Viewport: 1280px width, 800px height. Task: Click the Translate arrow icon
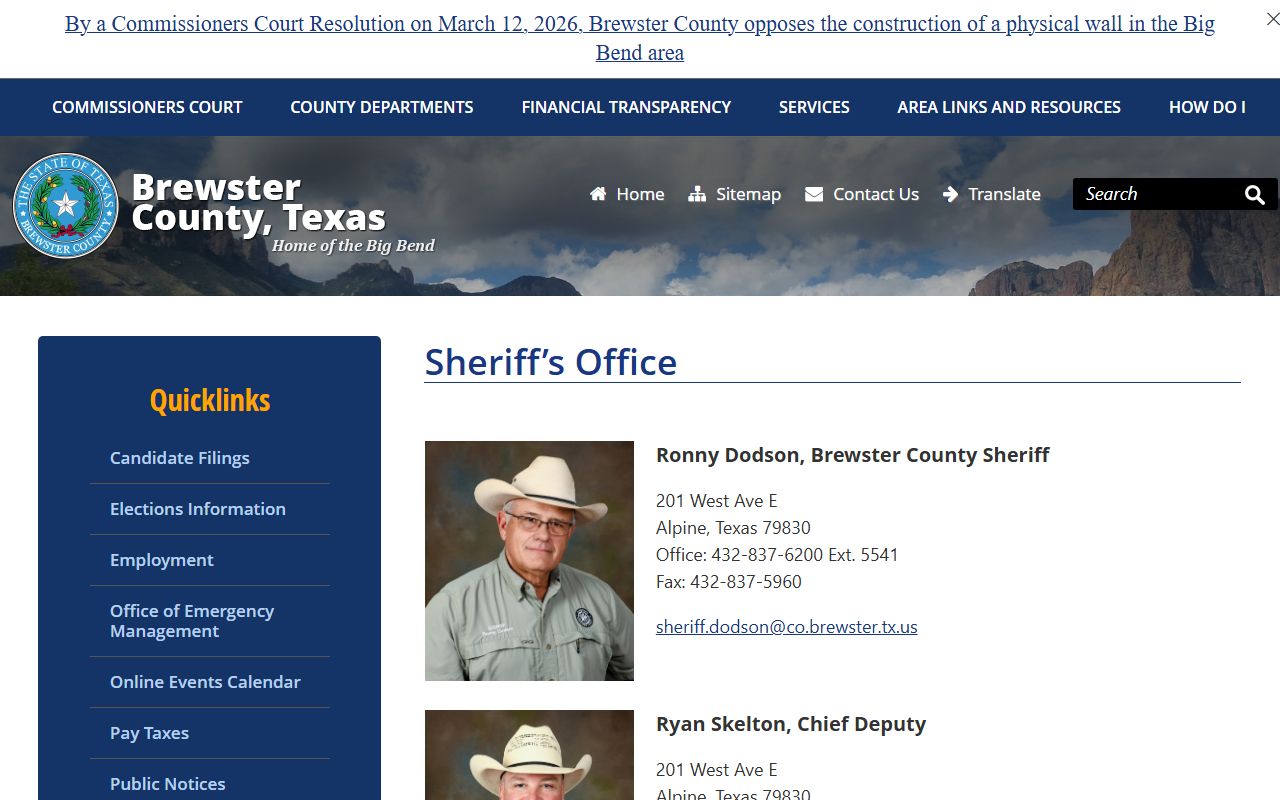950,194
